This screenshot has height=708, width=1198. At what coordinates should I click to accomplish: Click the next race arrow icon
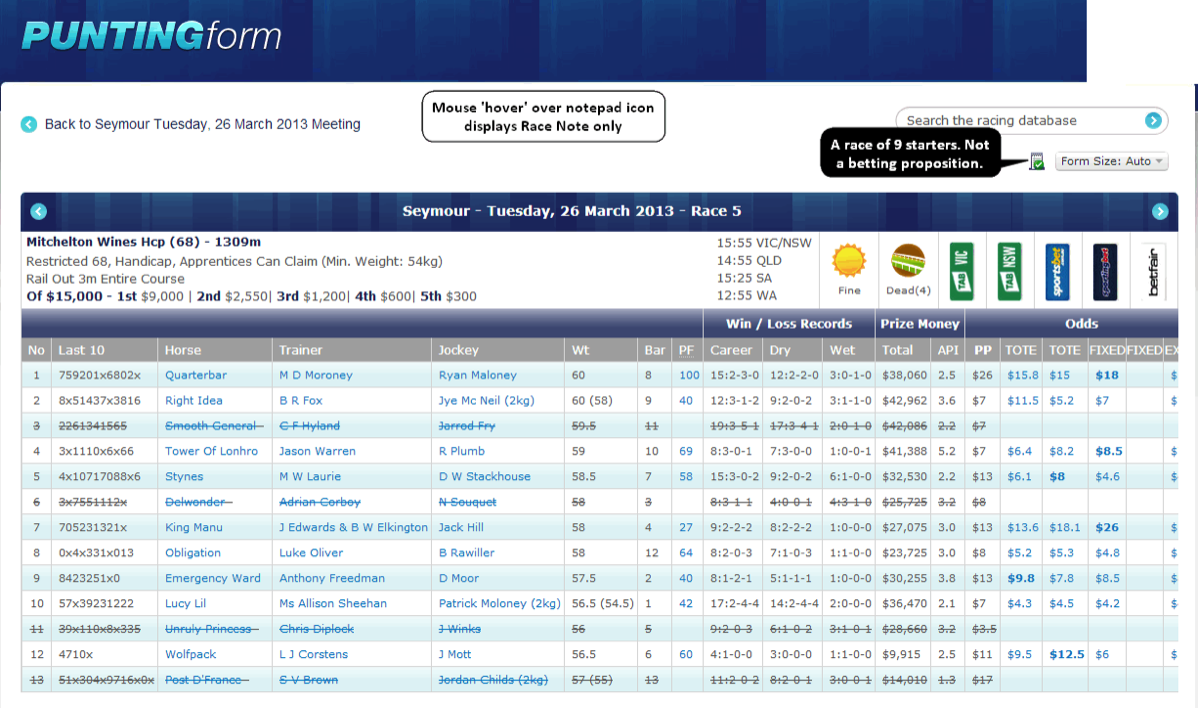click(1160, 211)
